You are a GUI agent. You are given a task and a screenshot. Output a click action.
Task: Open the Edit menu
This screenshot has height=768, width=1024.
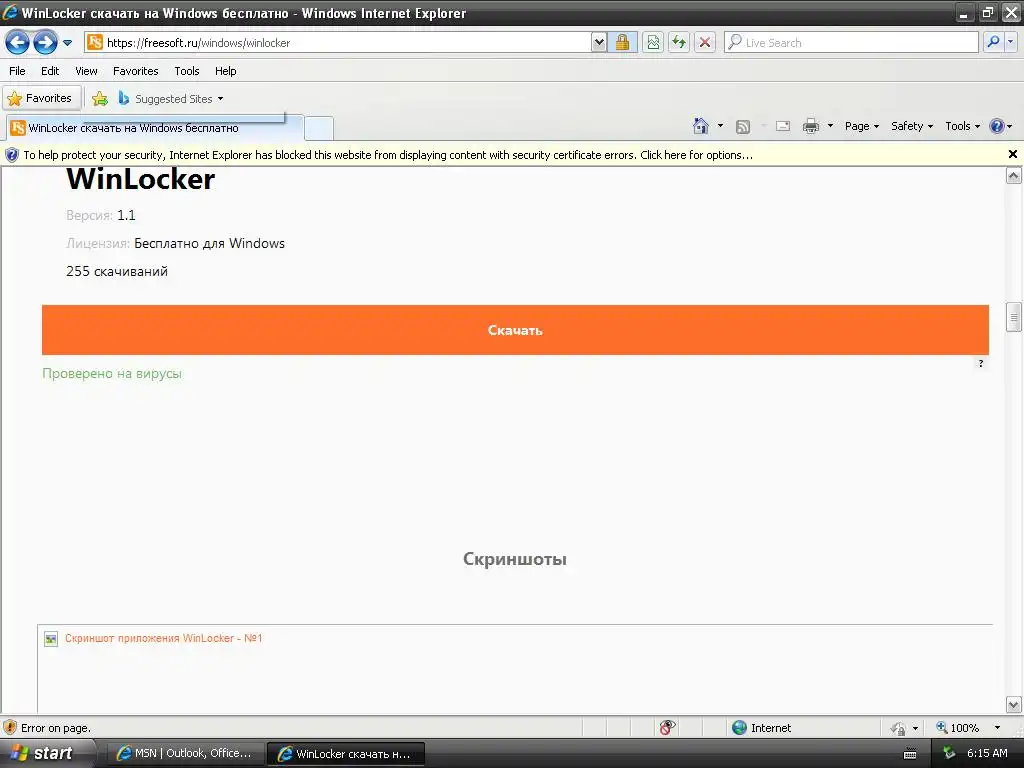(50, 71)
